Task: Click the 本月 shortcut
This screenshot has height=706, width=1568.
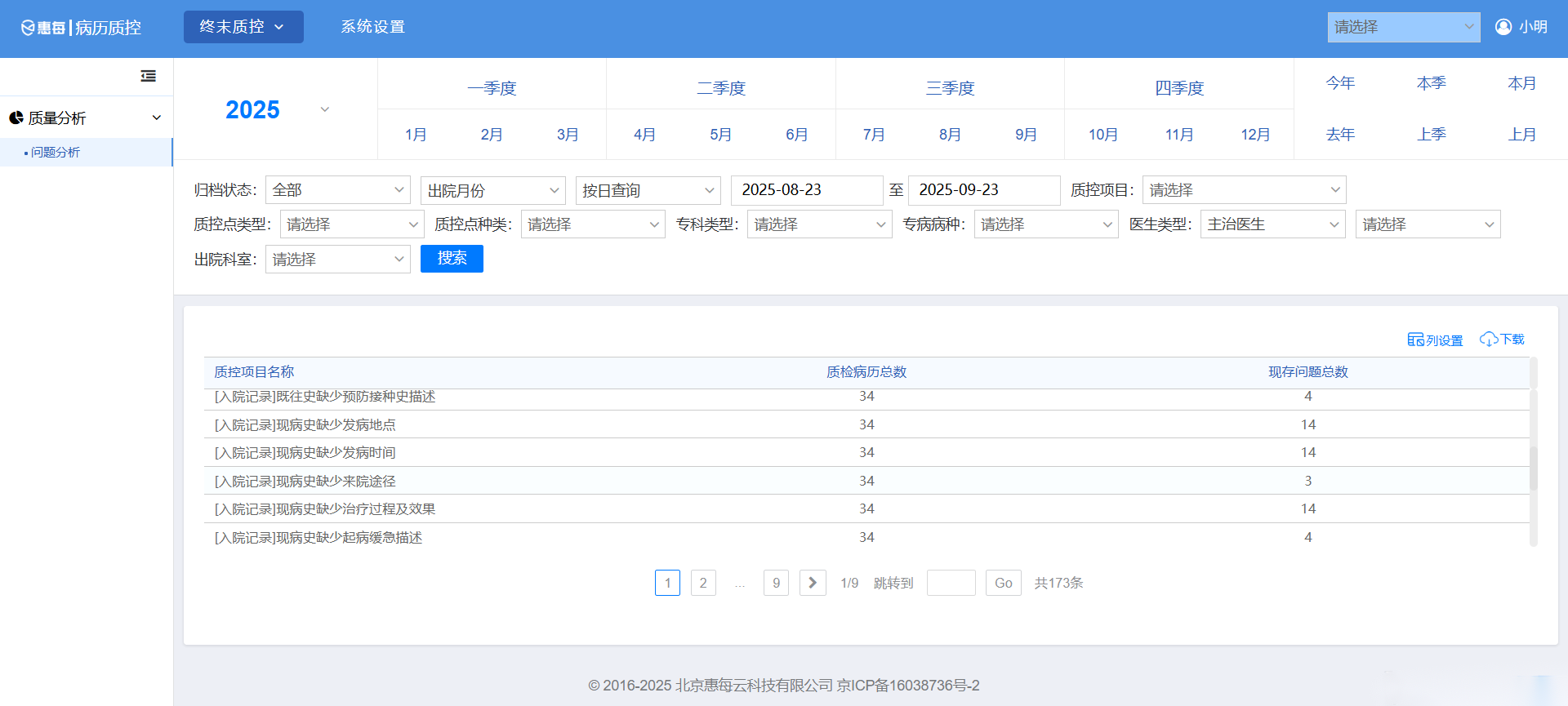Action: coord(1522,83)
